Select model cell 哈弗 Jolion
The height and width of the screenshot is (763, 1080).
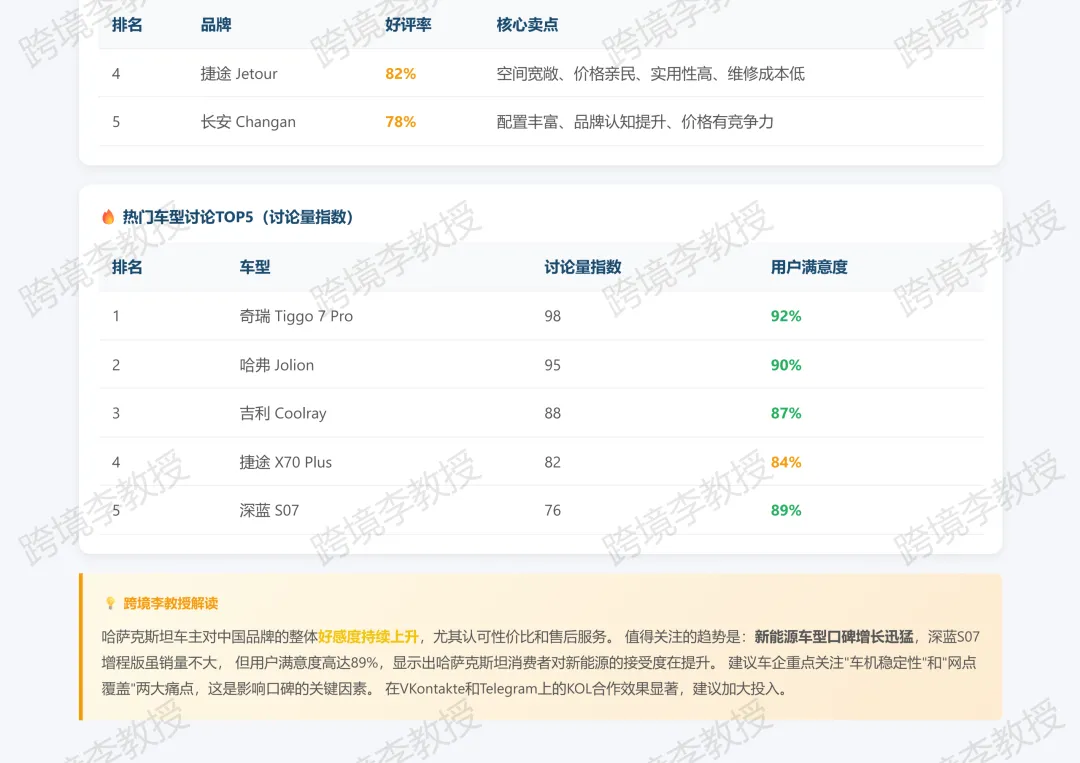point(277,365)
